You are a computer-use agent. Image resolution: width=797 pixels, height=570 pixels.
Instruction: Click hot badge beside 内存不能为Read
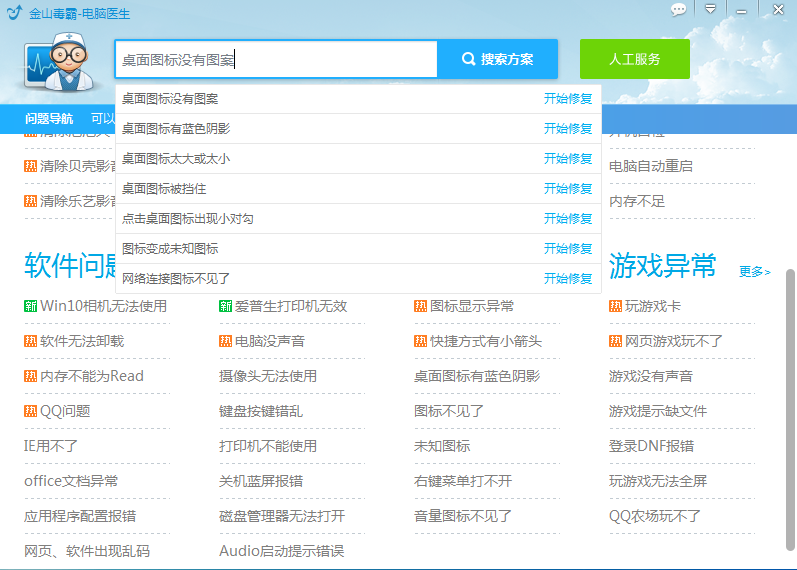tap(30, 376)
